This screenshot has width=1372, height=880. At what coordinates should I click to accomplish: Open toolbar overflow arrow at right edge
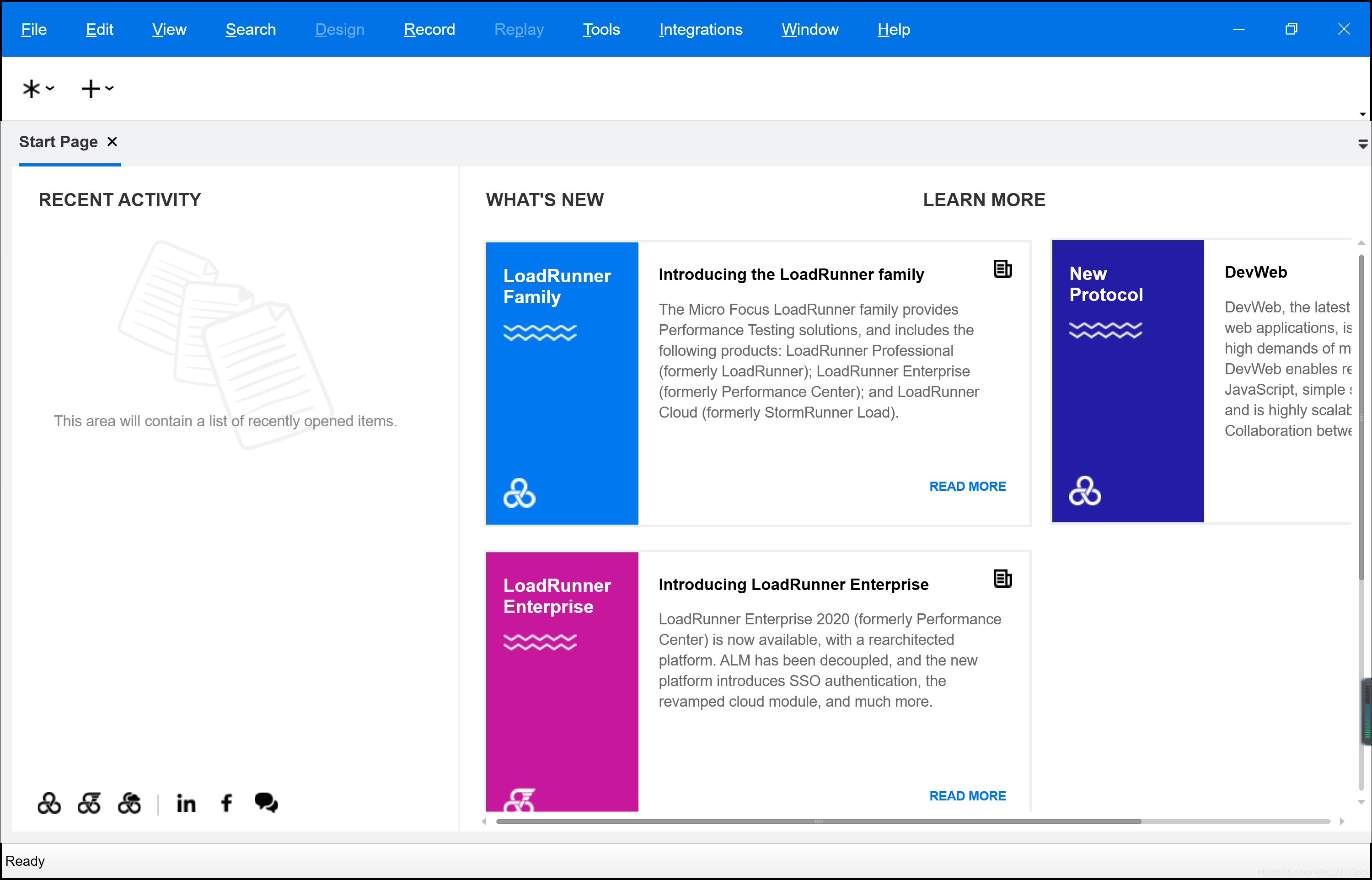(x=1363, y=114)
